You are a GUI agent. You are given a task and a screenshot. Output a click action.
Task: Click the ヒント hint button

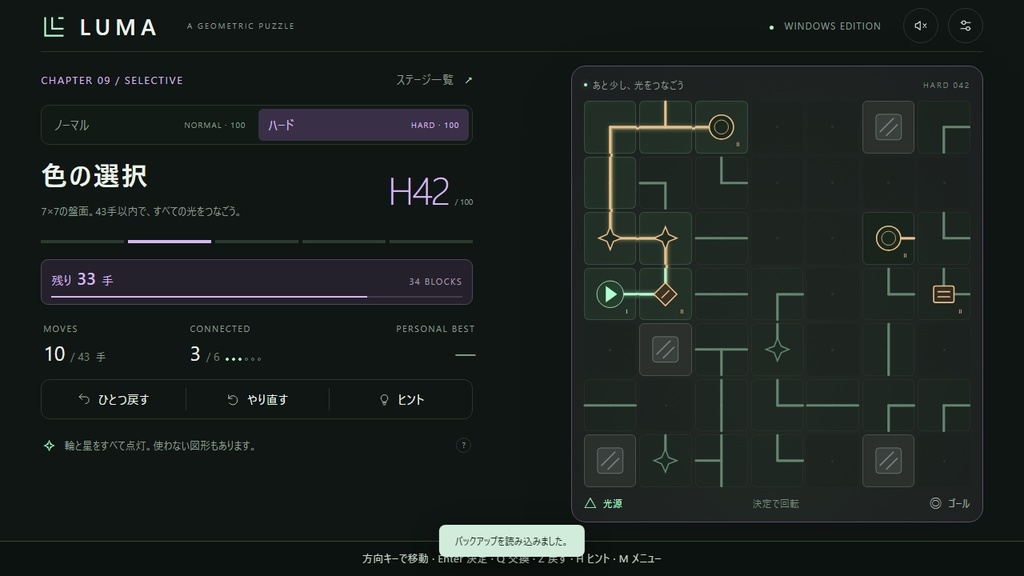point(401,399)
